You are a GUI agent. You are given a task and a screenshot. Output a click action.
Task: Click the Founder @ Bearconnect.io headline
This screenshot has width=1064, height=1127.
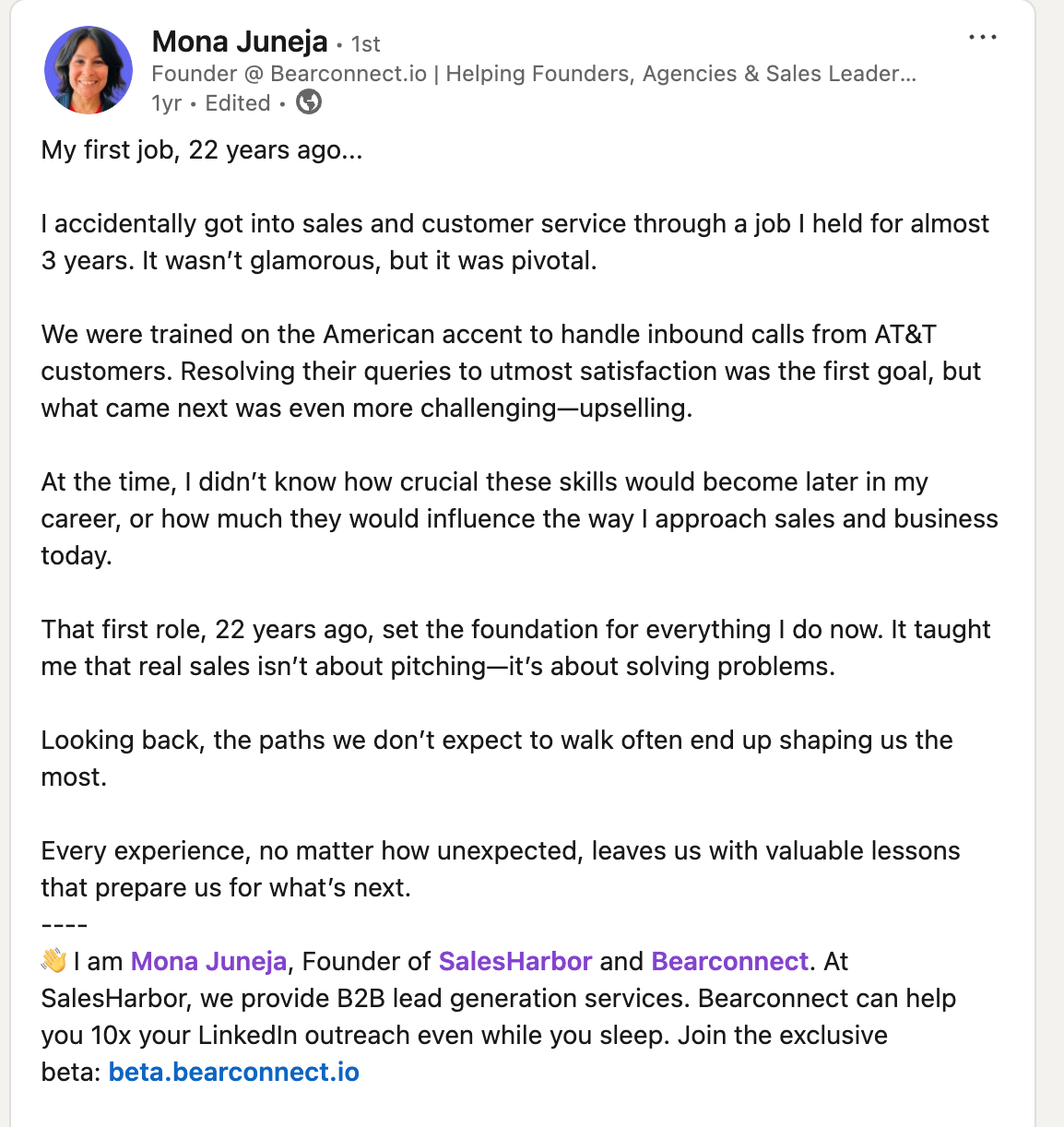click(x=533, y=74)
